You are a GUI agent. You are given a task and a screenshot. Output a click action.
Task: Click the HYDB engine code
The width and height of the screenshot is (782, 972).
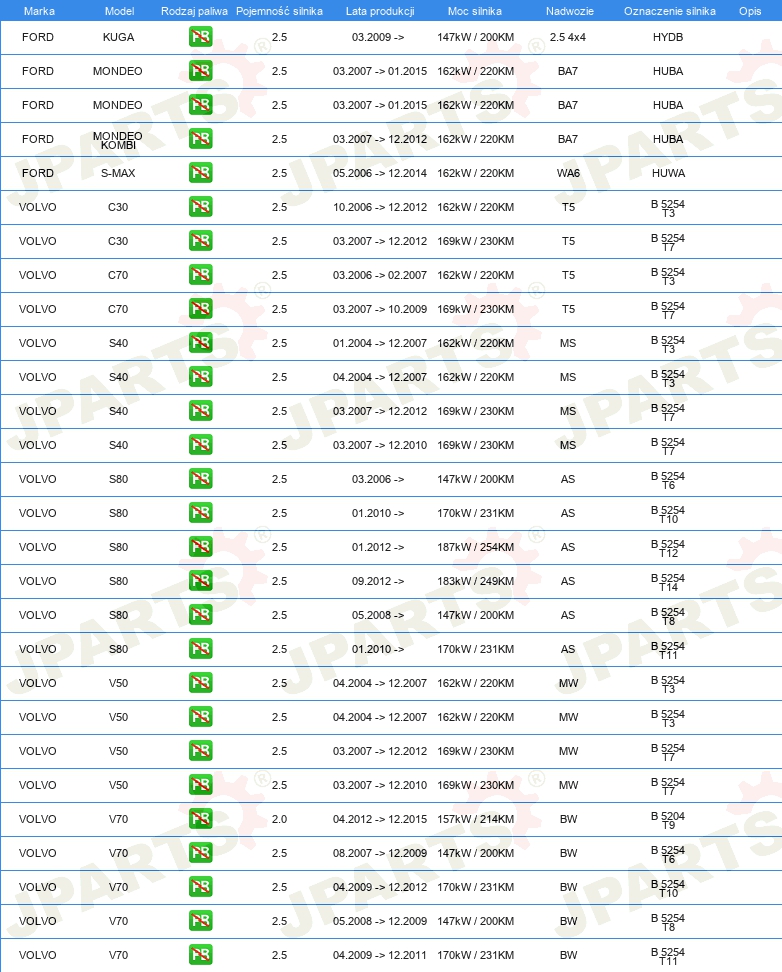point(668,37)
